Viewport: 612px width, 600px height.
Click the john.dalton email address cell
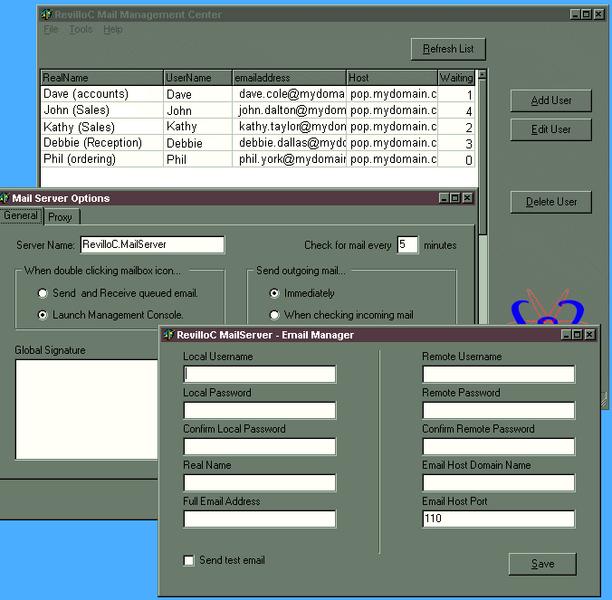(289, 110)
